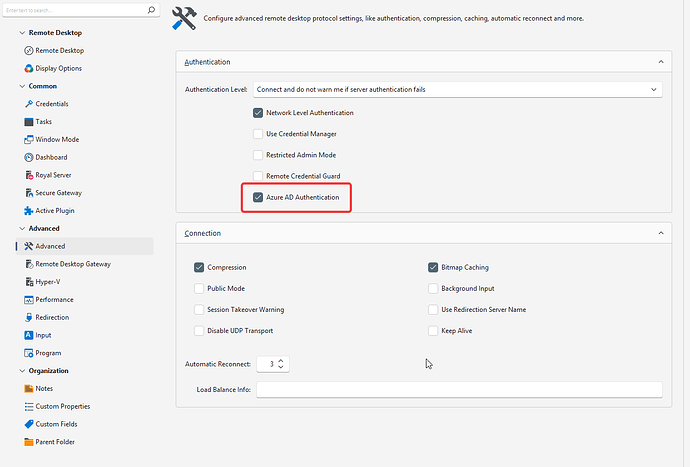Click the Display Options color icon

pyautogui.click(x=29, y=68)
